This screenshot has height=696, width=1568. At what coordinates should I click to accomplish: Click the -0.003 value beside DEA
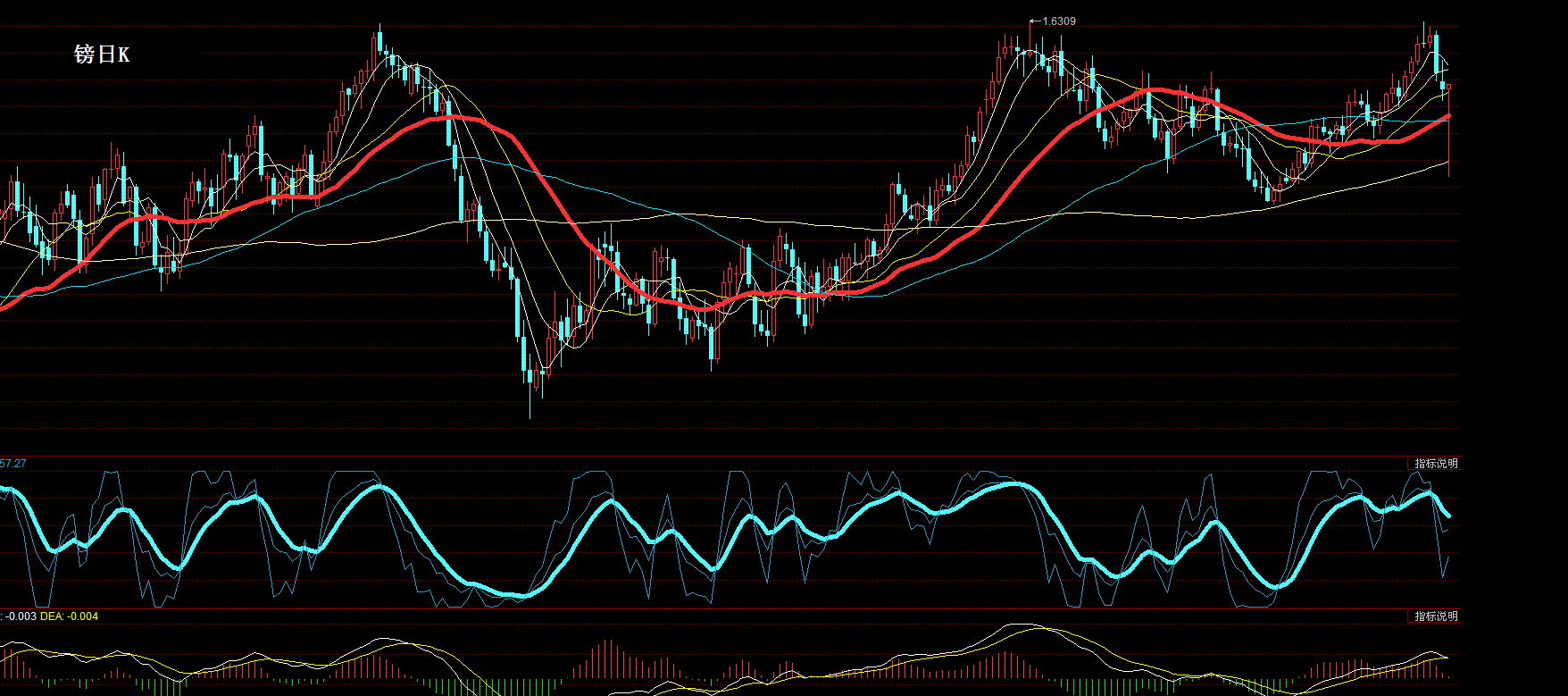[21, 616]
